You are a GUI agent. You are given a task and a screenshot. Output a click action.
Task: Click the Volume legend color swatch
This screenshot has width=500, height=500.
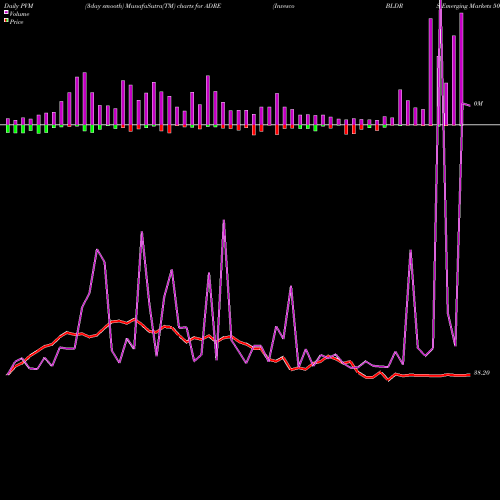pyautogui.click(x=6, y=13)
